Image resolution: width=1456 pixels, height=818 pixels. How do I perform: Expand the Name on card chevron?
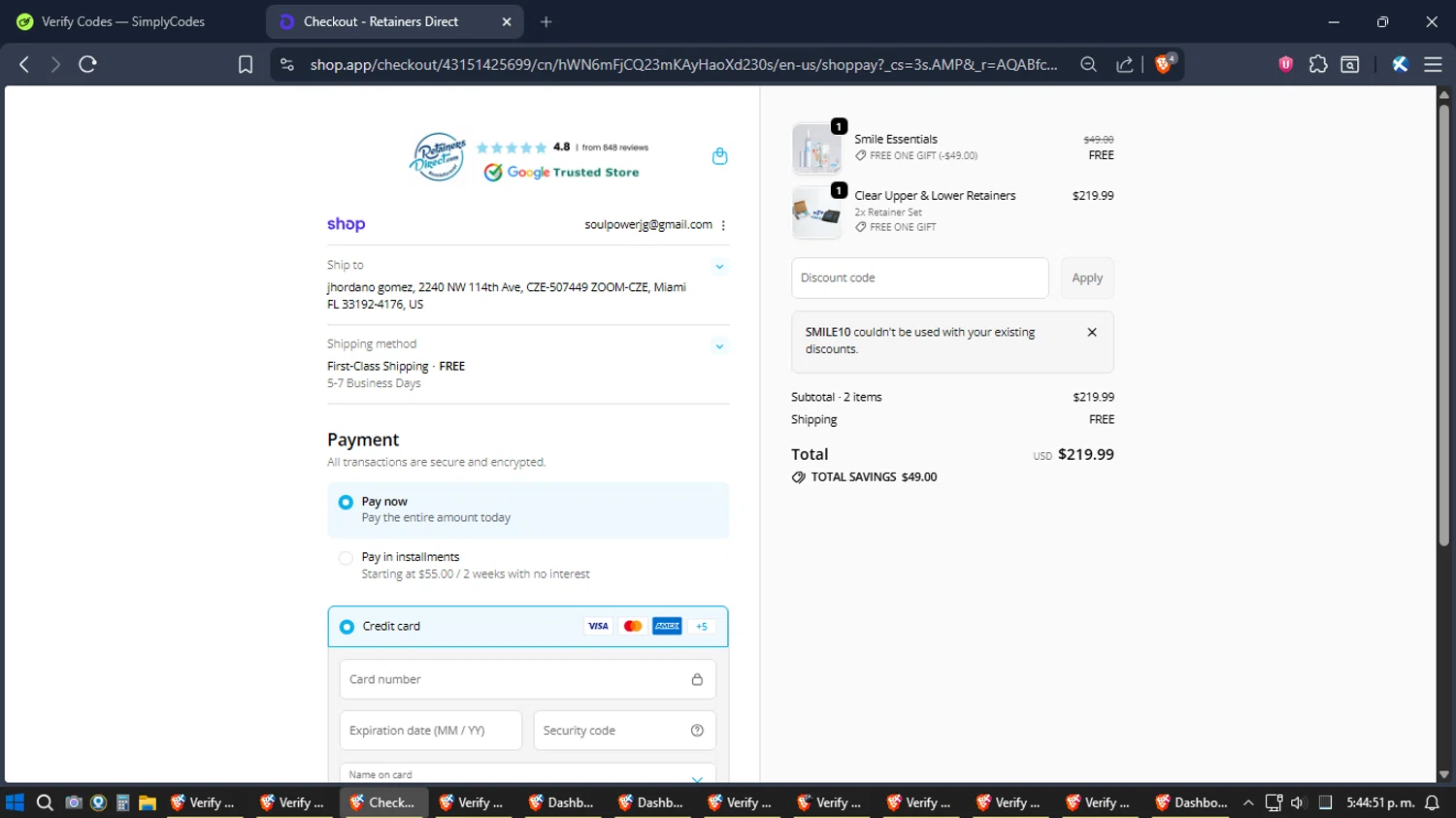[697, 778]
